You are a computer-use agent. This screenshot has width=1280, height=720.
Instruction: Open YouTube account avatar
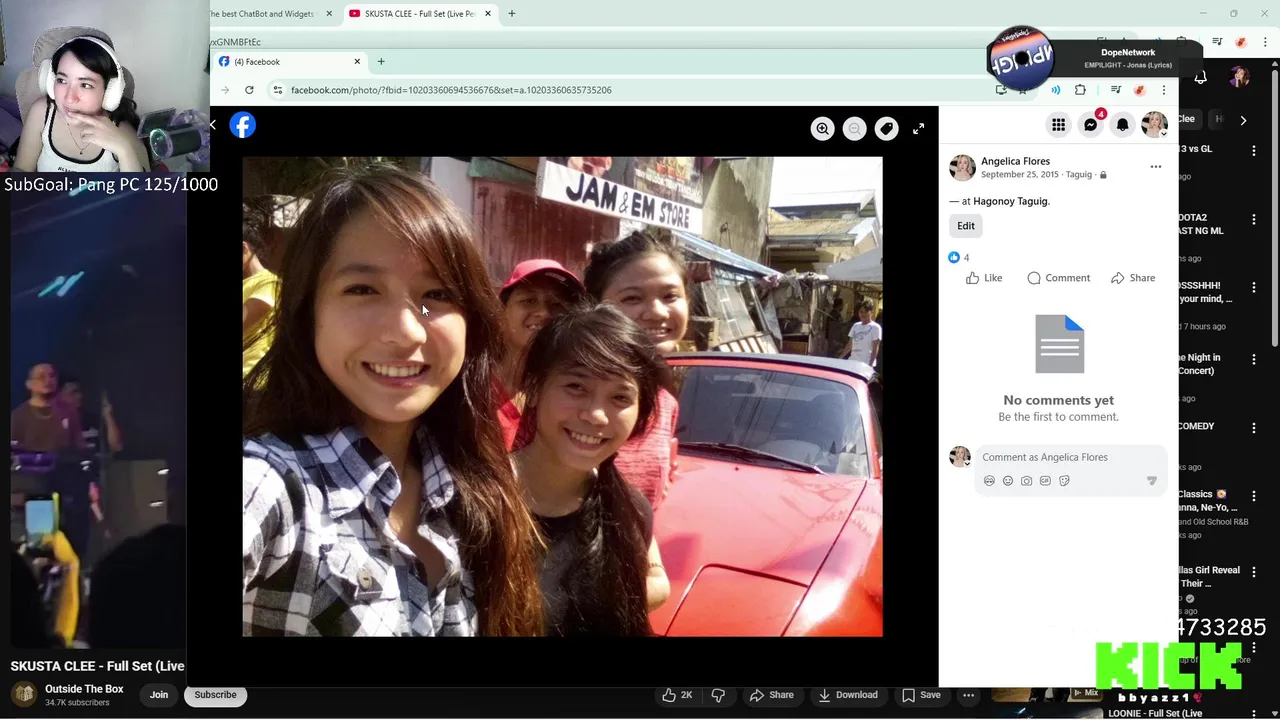tap(1240, 77)
